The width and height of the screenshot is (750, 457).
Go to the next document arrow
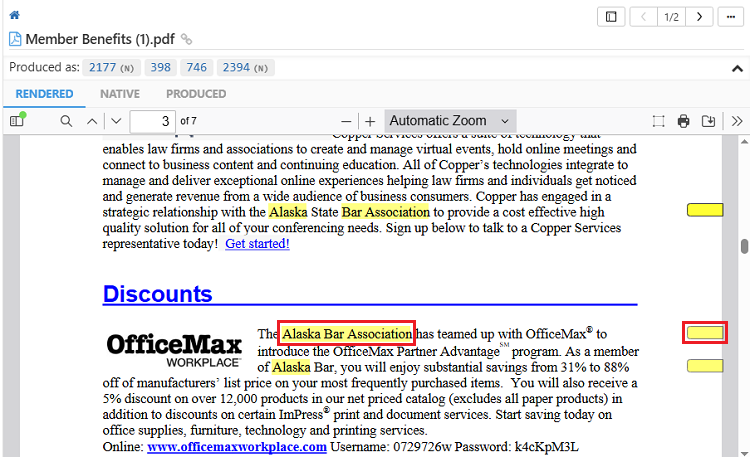pos(699,17)
